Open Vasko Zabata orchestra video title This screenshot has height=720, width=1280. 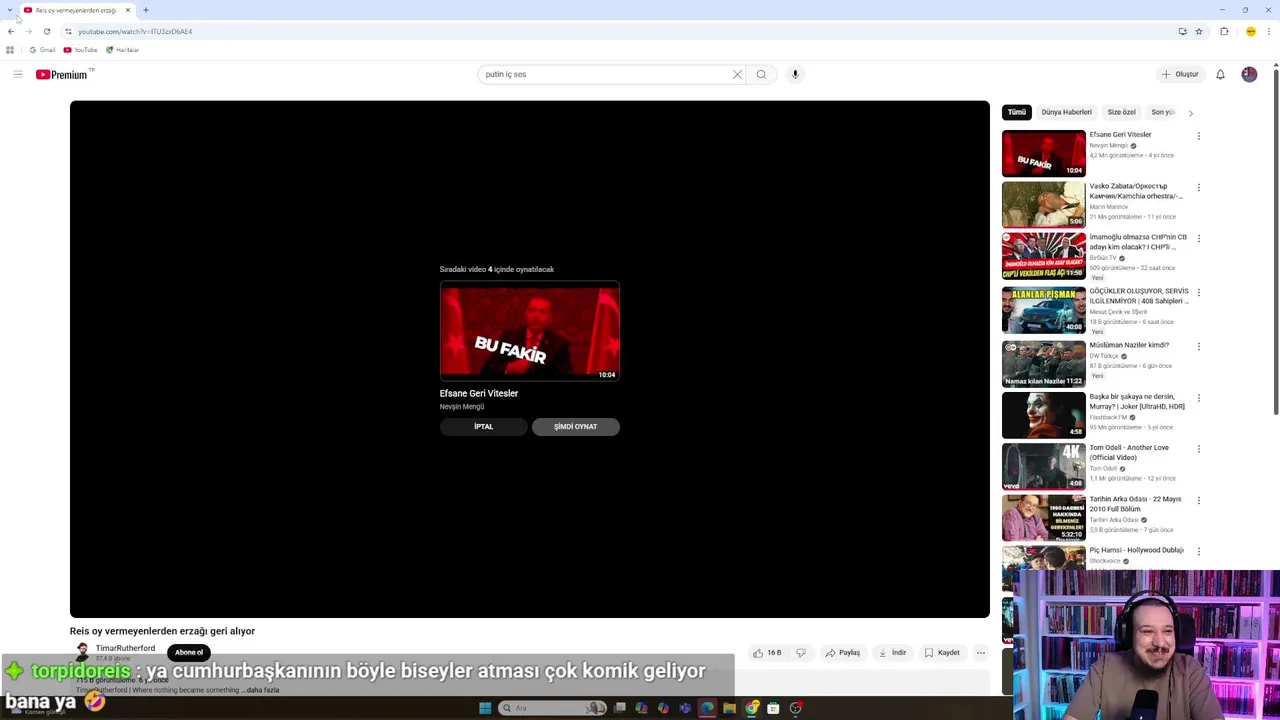coord(1136,191)
